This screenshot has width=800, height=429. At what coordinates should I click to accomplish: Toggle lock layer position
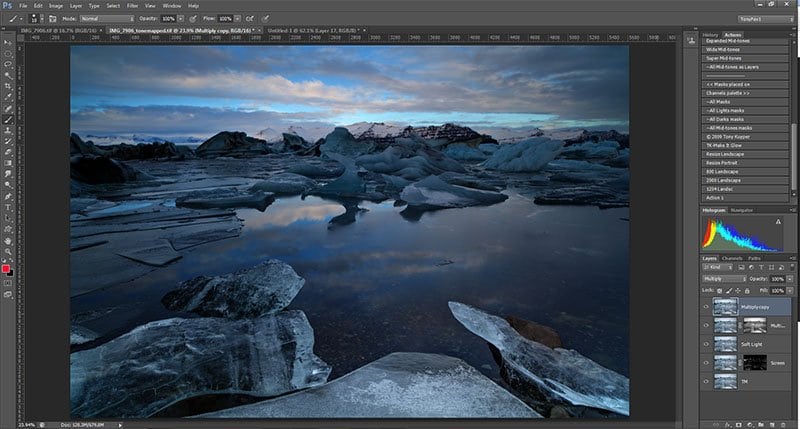(x=738, y=291)
